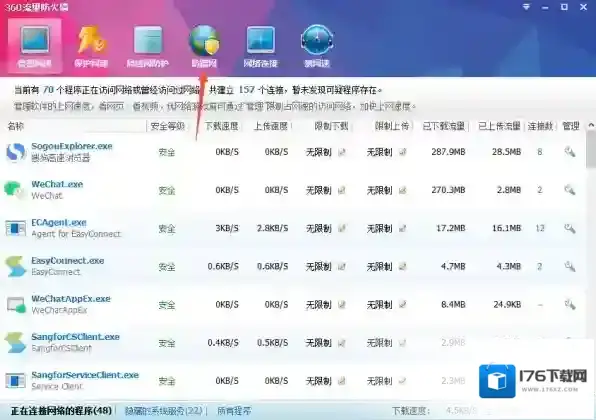Edit upload limit for SogouExplorer.exe
This screenshot has height=420, width=596.
pos(403,152)
